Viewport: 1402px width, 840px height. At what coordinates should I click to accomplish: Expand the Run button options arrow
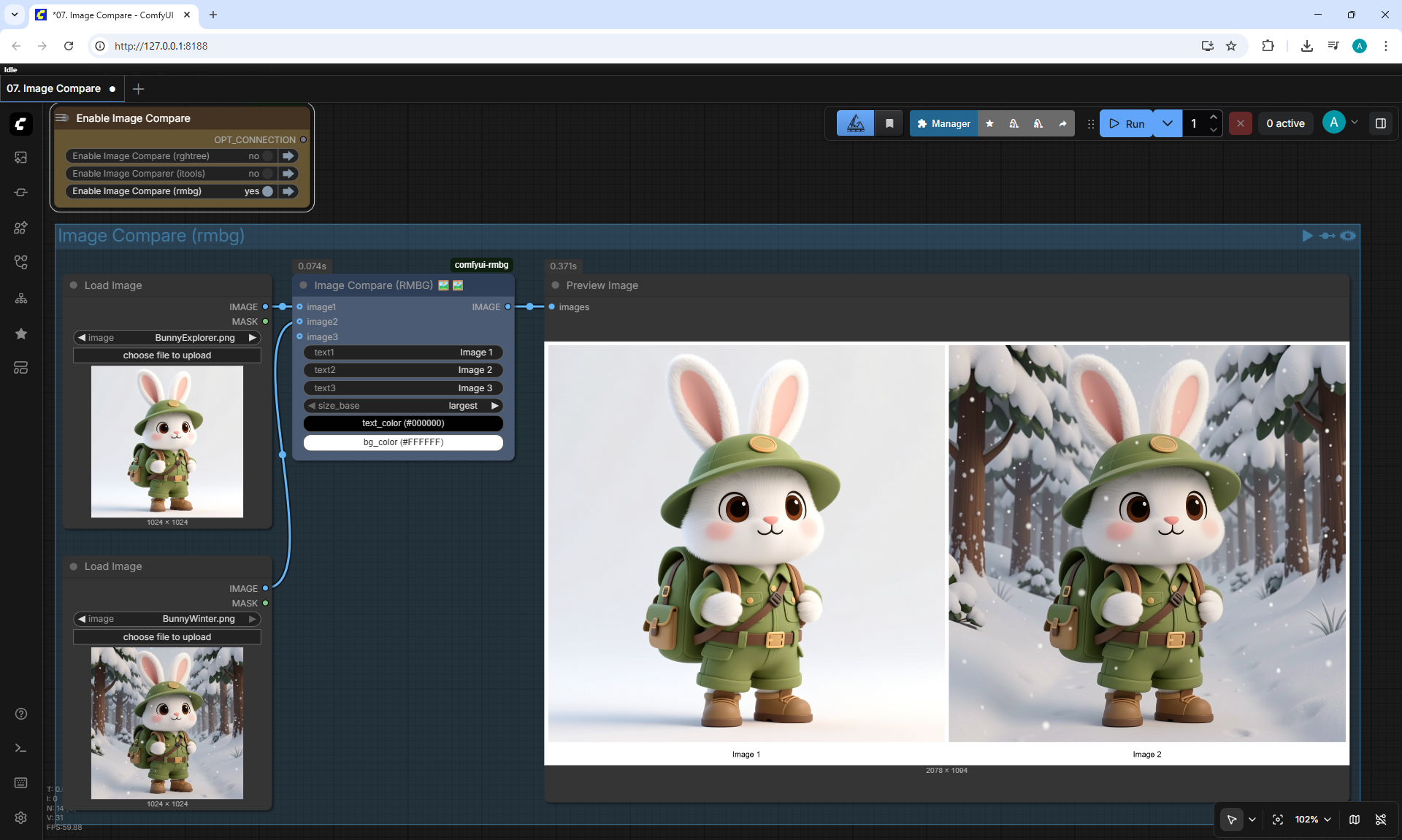1168,123
